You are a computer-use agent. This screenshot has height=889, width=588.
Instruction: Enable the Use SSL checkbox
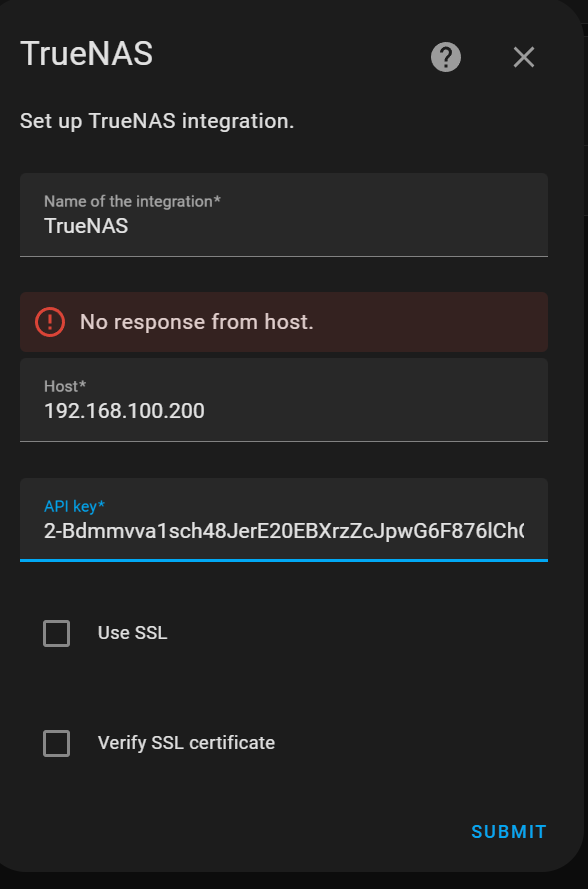pyautogui.click(x=57, y=633)
